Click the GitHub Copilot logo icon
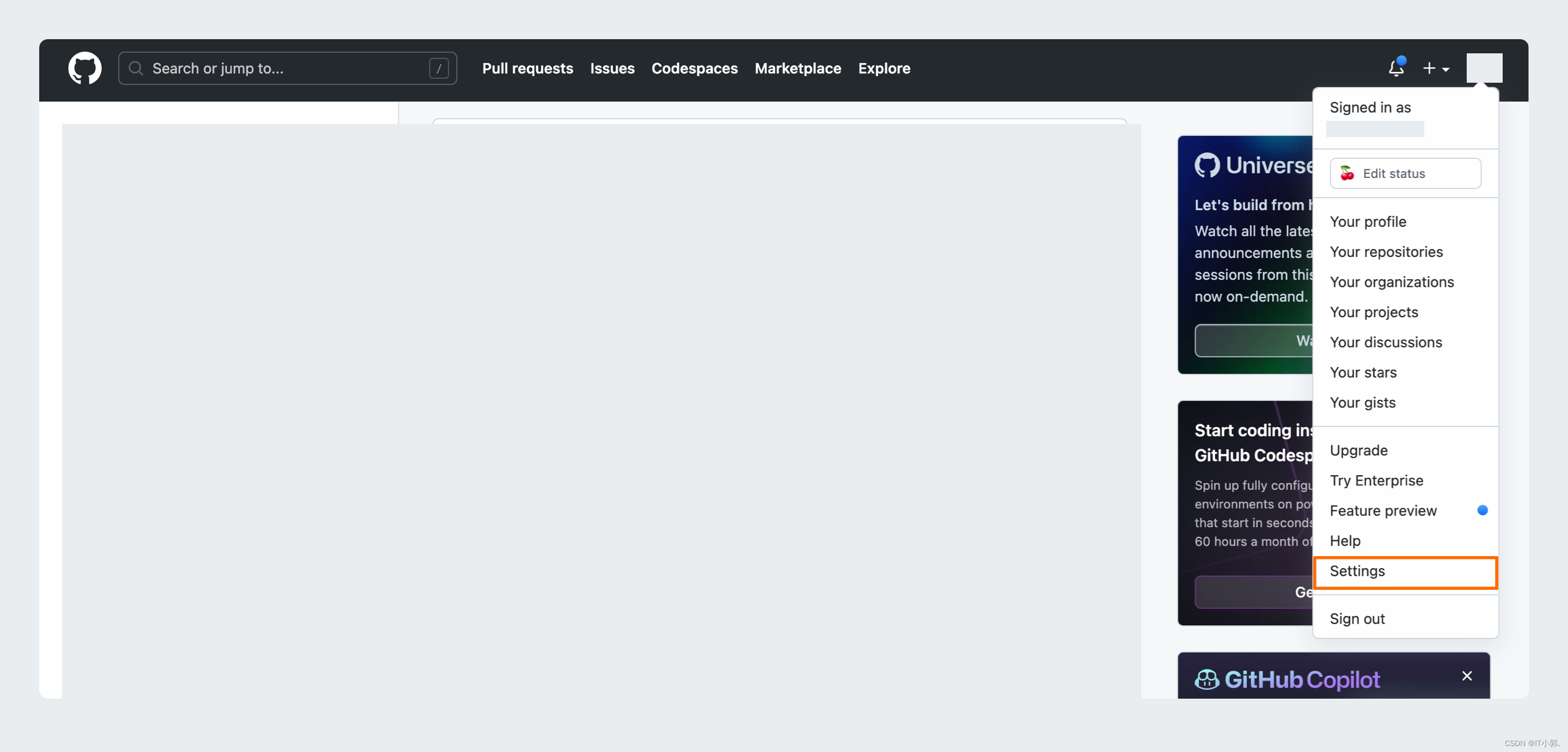This screenshot has width=1568, height=752. point(1206,679)
